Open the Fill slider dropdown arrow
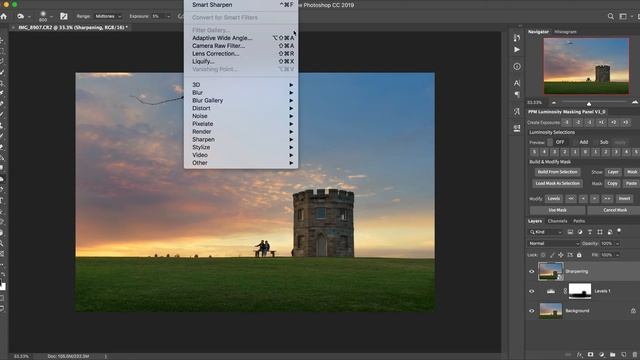This screenshot has height=360, width=640. (617, 255)
